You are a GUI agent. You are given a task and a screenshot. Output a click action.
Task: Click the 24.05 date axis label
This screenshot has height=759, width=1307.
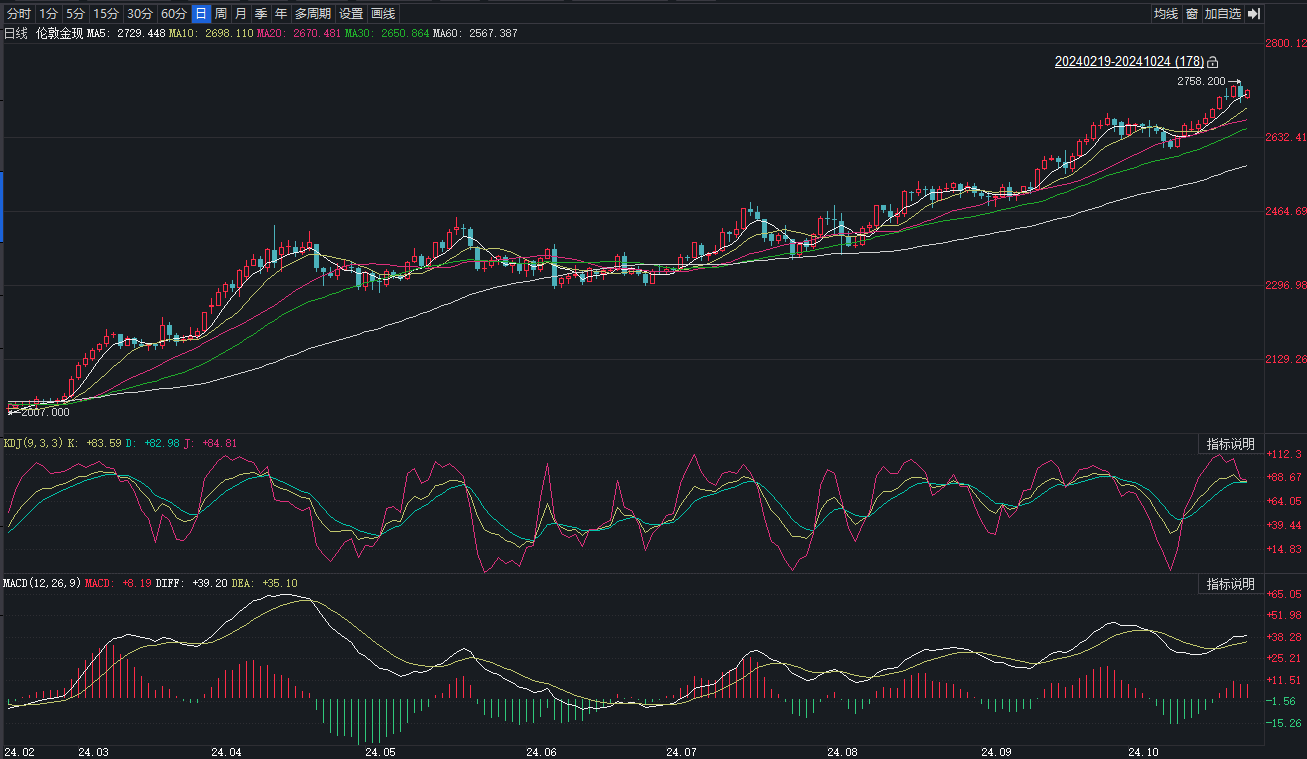click(380, 751)
